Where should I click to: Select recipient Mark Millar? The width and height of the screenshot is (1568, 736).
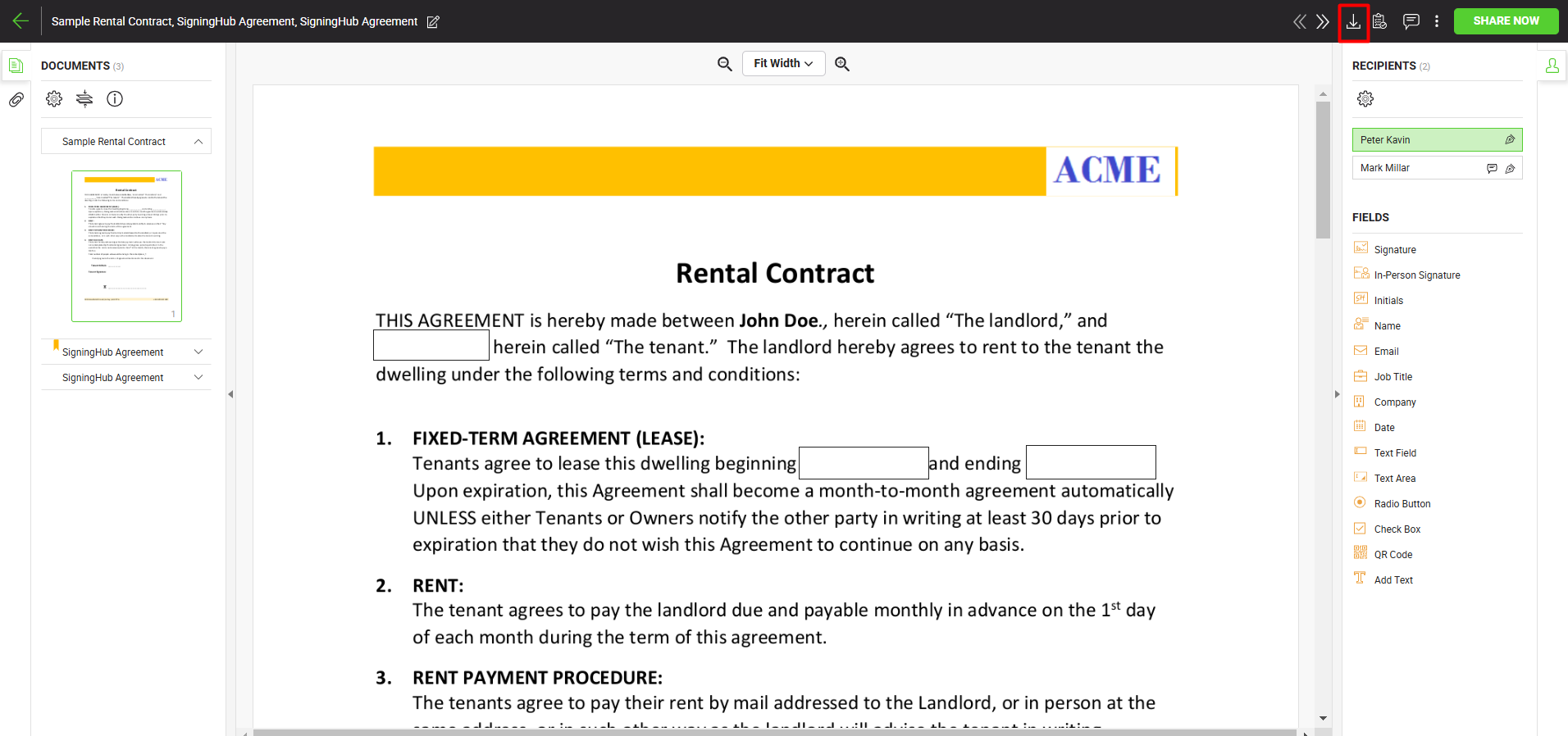[x=1437, y=168]
